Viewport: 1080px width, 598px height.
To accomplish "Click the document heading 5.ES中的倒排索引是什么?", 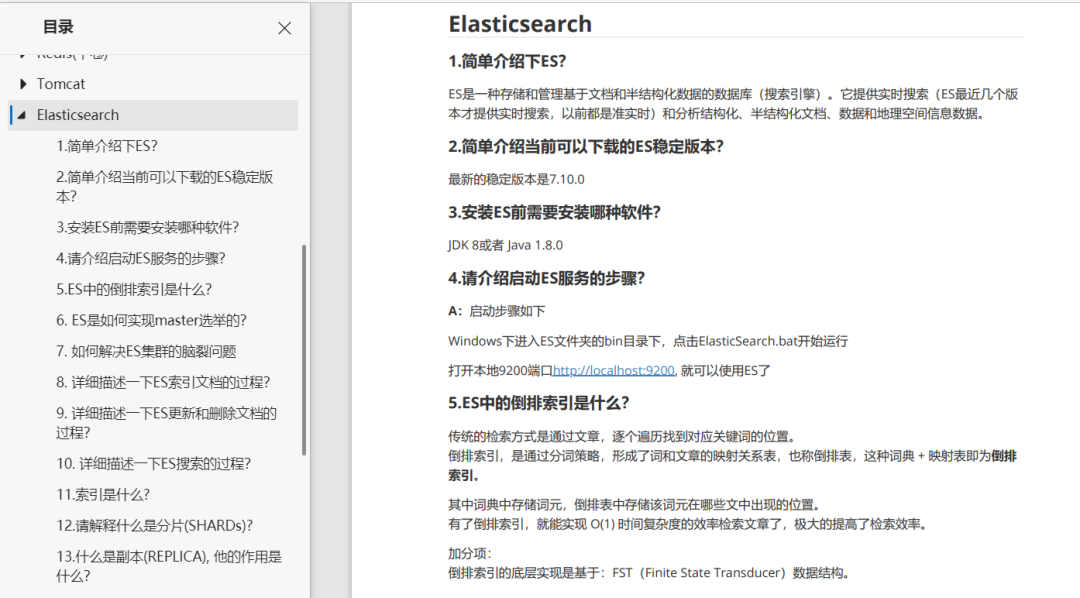I will point(539,403).
